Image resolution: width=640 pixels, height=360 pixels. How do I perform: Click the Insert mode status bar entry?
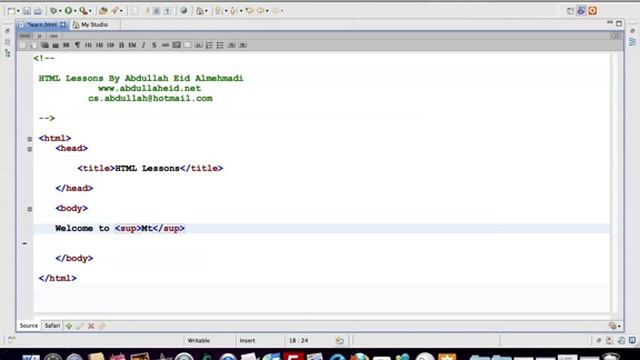pos(247,340)
